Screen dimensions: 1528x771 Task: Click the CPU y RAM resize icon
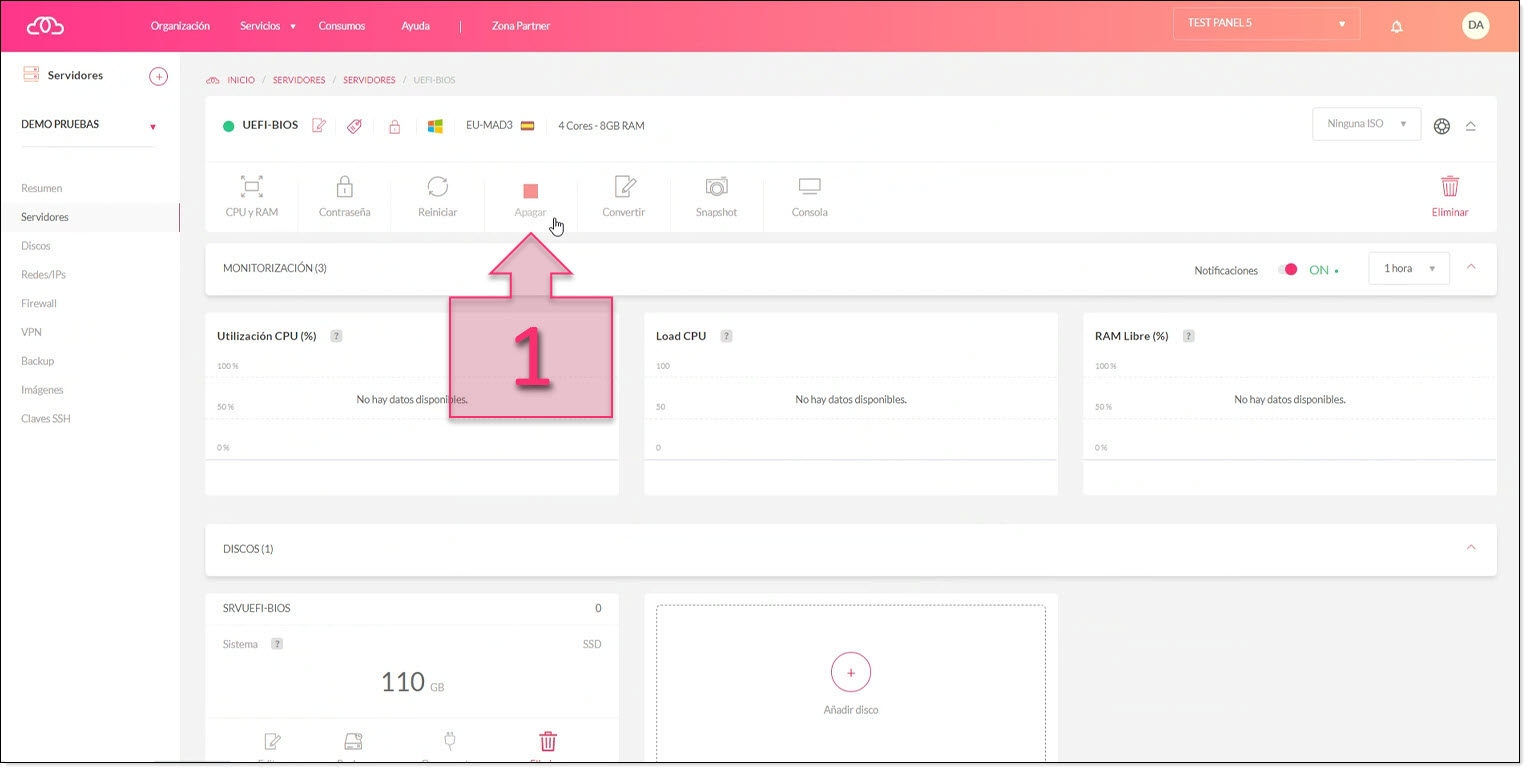coord(251,187)
